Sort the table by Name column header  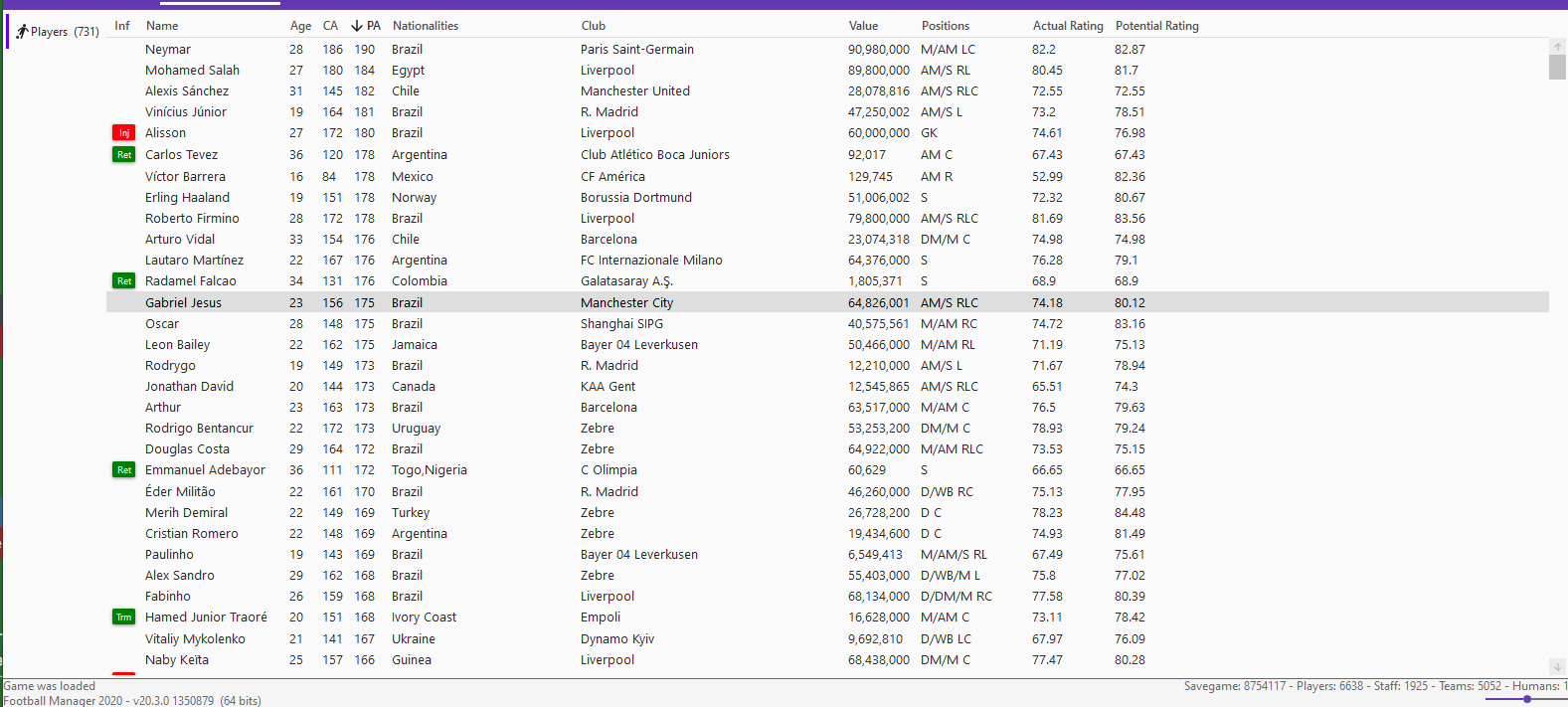(162, 26)
